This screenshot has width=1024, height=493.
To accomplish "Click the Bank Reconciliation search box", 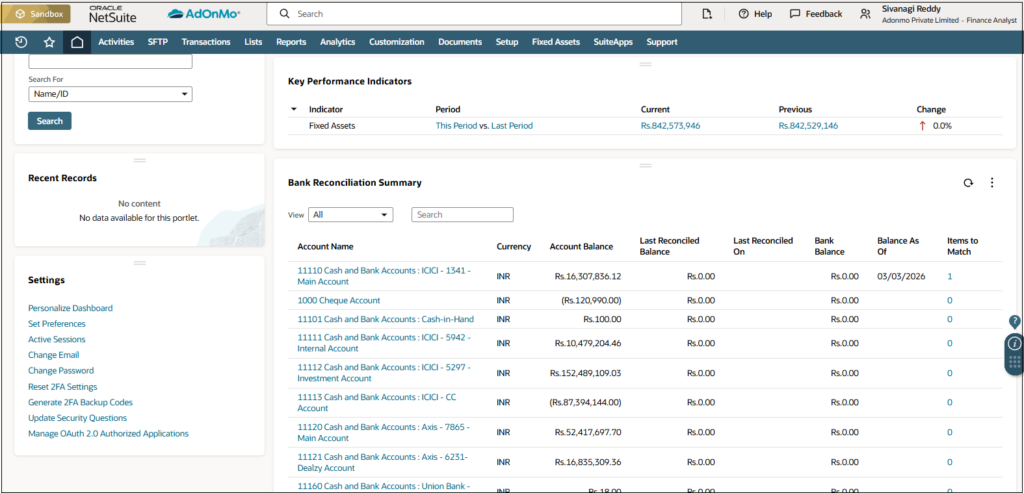I will tap(462, 215).
